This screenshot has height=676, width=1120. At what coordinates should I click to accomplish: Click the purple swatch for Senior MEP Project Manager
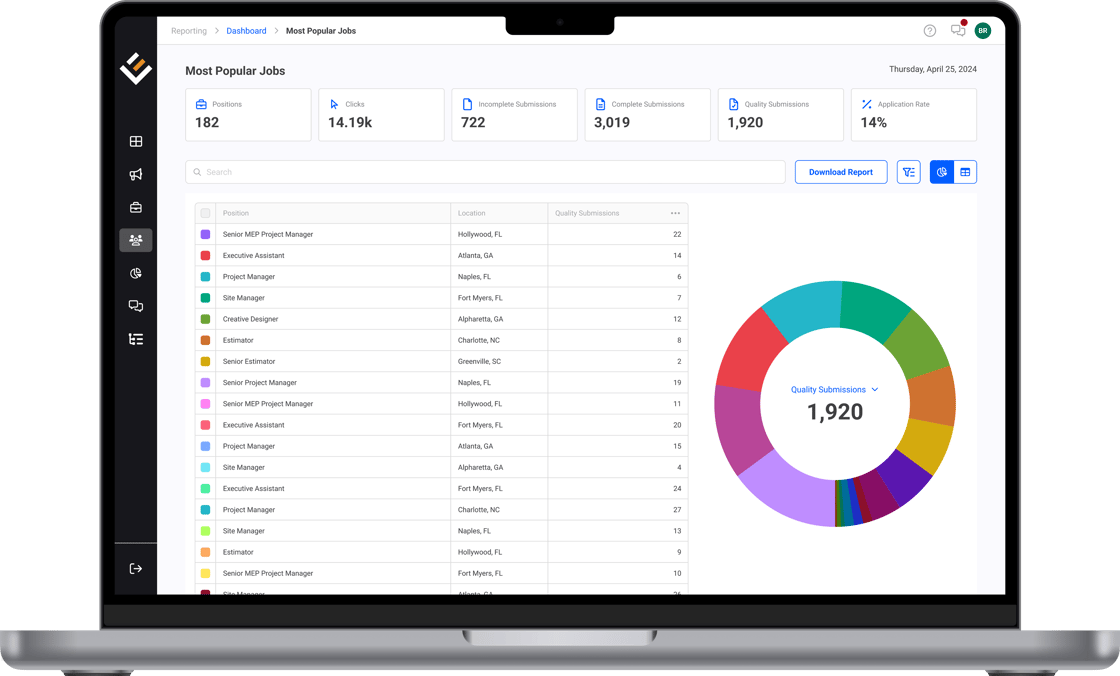point(205,234)
